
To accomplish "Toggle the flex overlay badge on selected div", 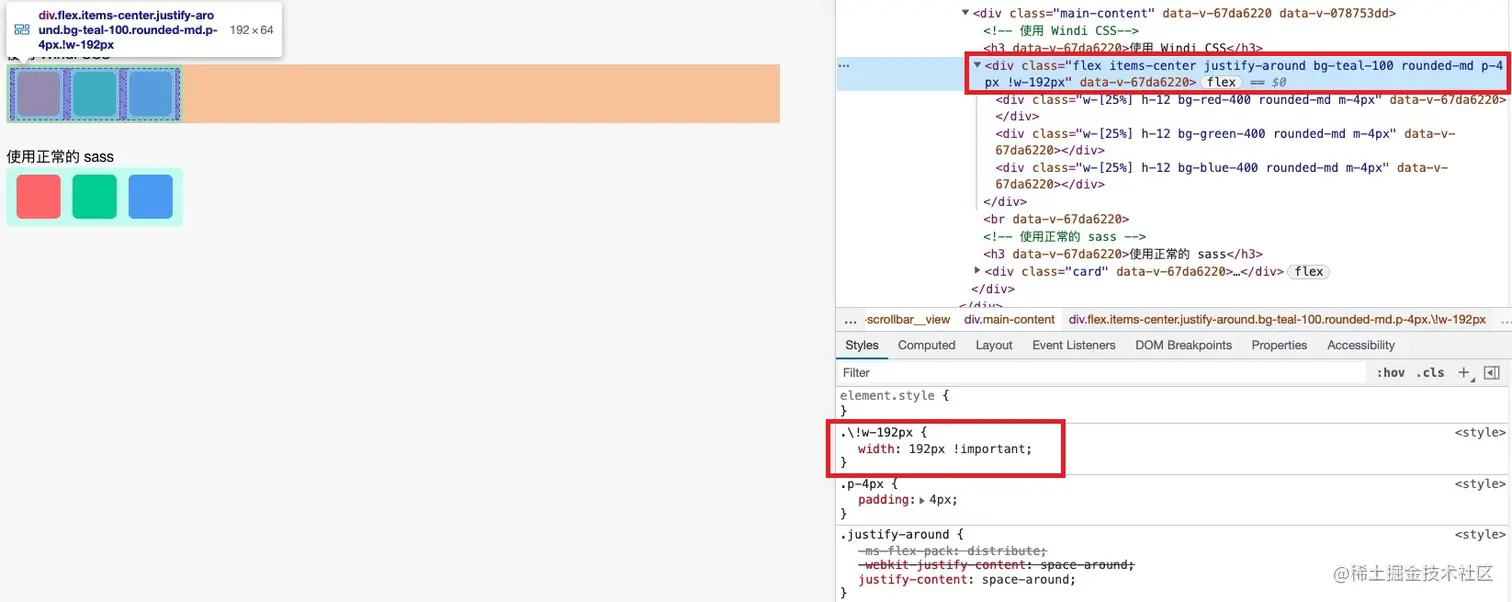I will (1221, 82).
